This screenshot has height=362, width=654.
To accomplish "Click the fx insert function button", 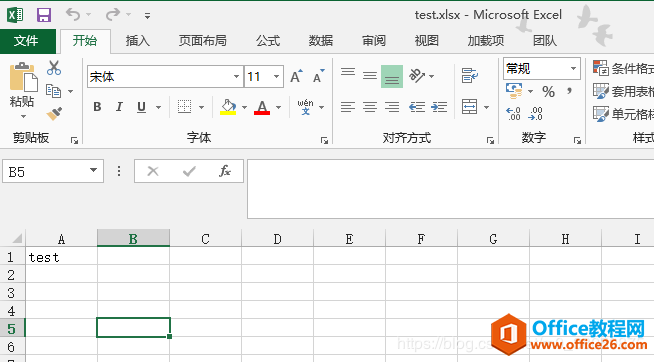I will tap(225, 171).
